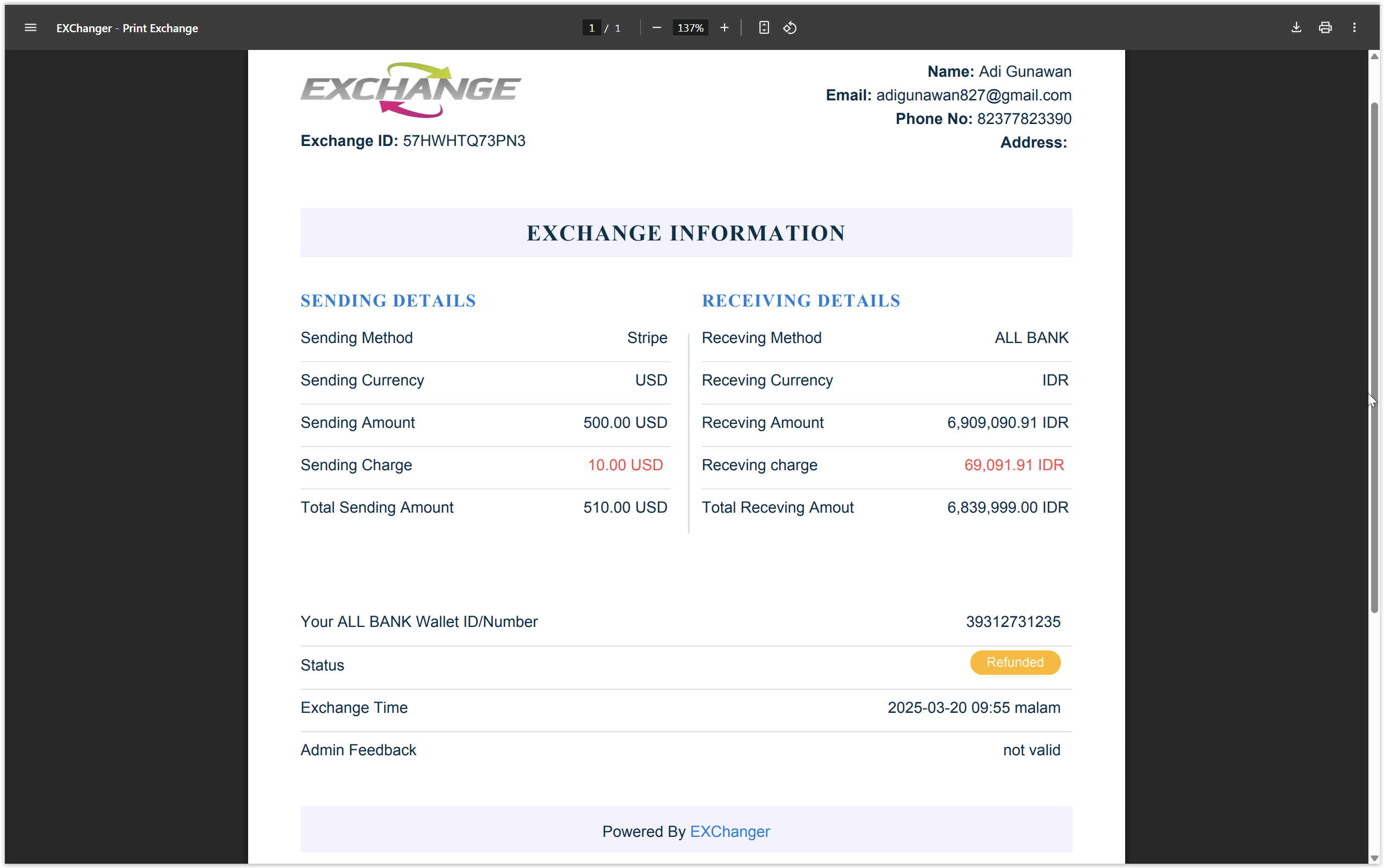This screenshot has width=1384, height=868.
Task: Open the three-dot more actions menu
Action: [1354, 27]
